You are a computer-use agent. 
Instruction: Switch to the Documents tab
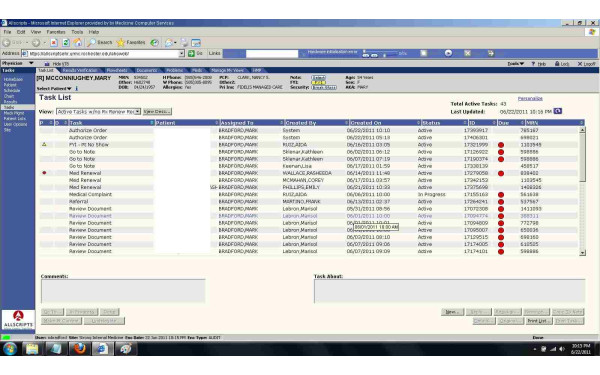pos(147,70)
